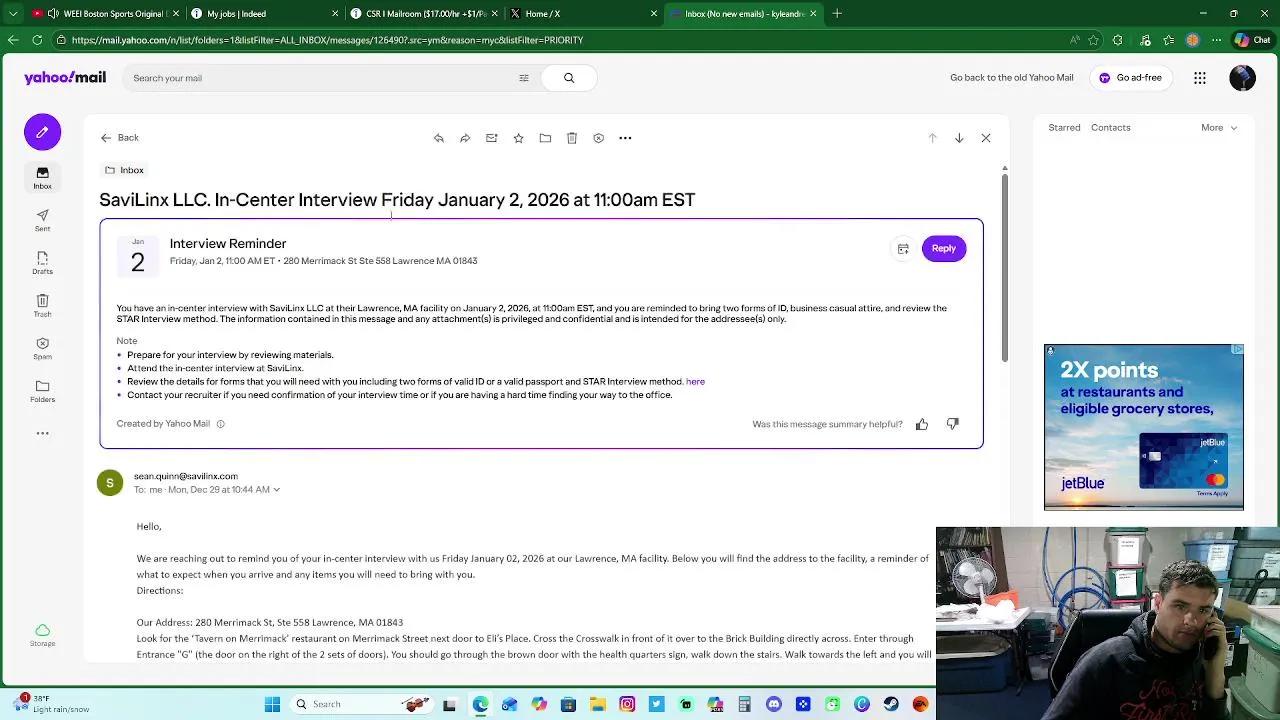Click the reply arrow in message toolbar

pyautogui.click(x=438, y=138)
